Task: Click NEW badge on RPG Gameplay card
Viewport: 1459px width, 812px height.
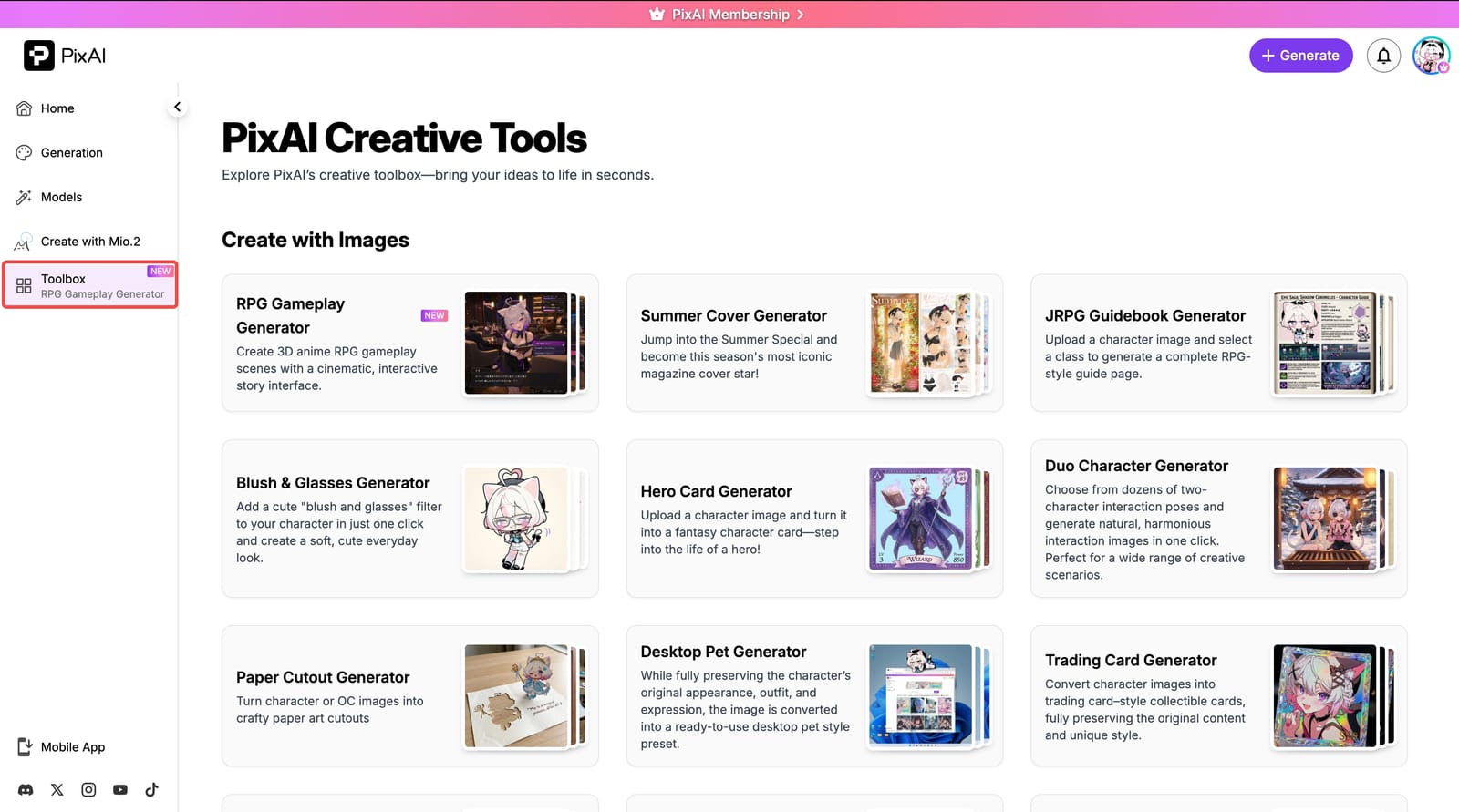Action: pos(434,315)
